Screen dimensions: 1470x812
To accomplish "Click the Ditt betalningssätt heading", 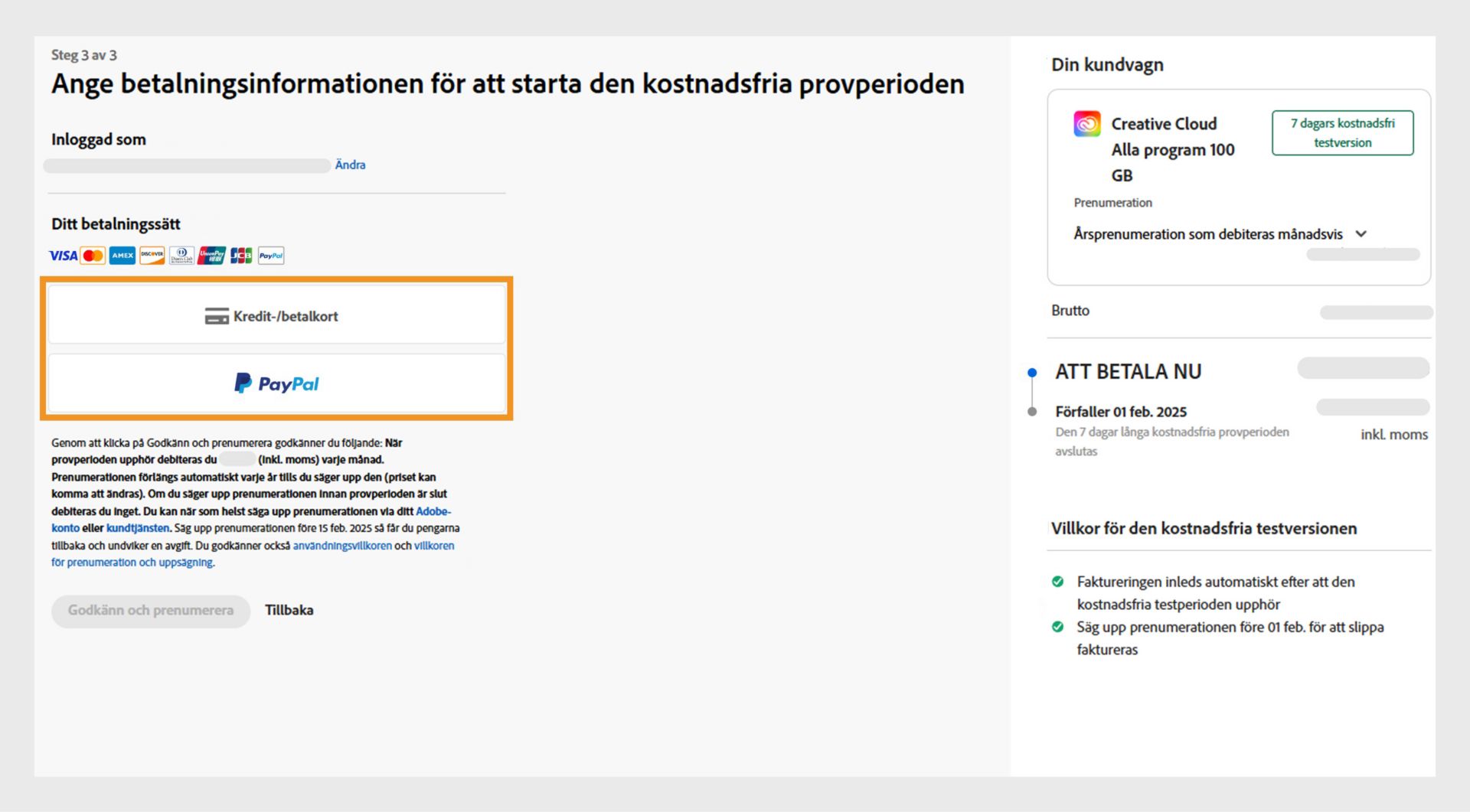I will [x=116, y=224].
